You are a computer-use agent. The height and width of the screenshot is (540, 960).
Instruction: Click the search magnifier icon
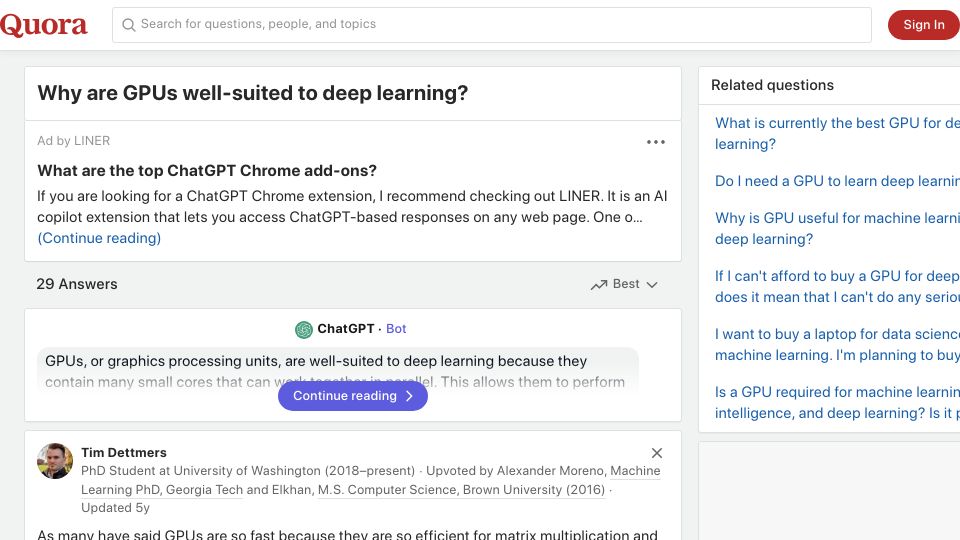(x=129, y=24)
